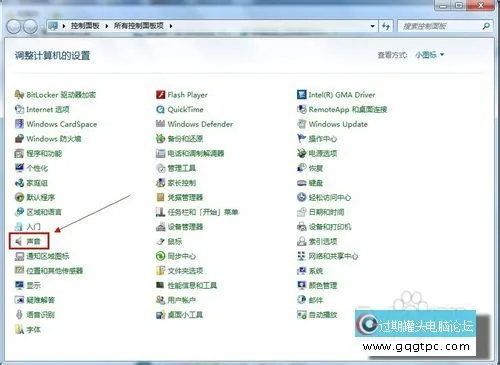Open the 桌面小工具 link
The width and height of the screenshot is (500, 365).
(185, 315)
